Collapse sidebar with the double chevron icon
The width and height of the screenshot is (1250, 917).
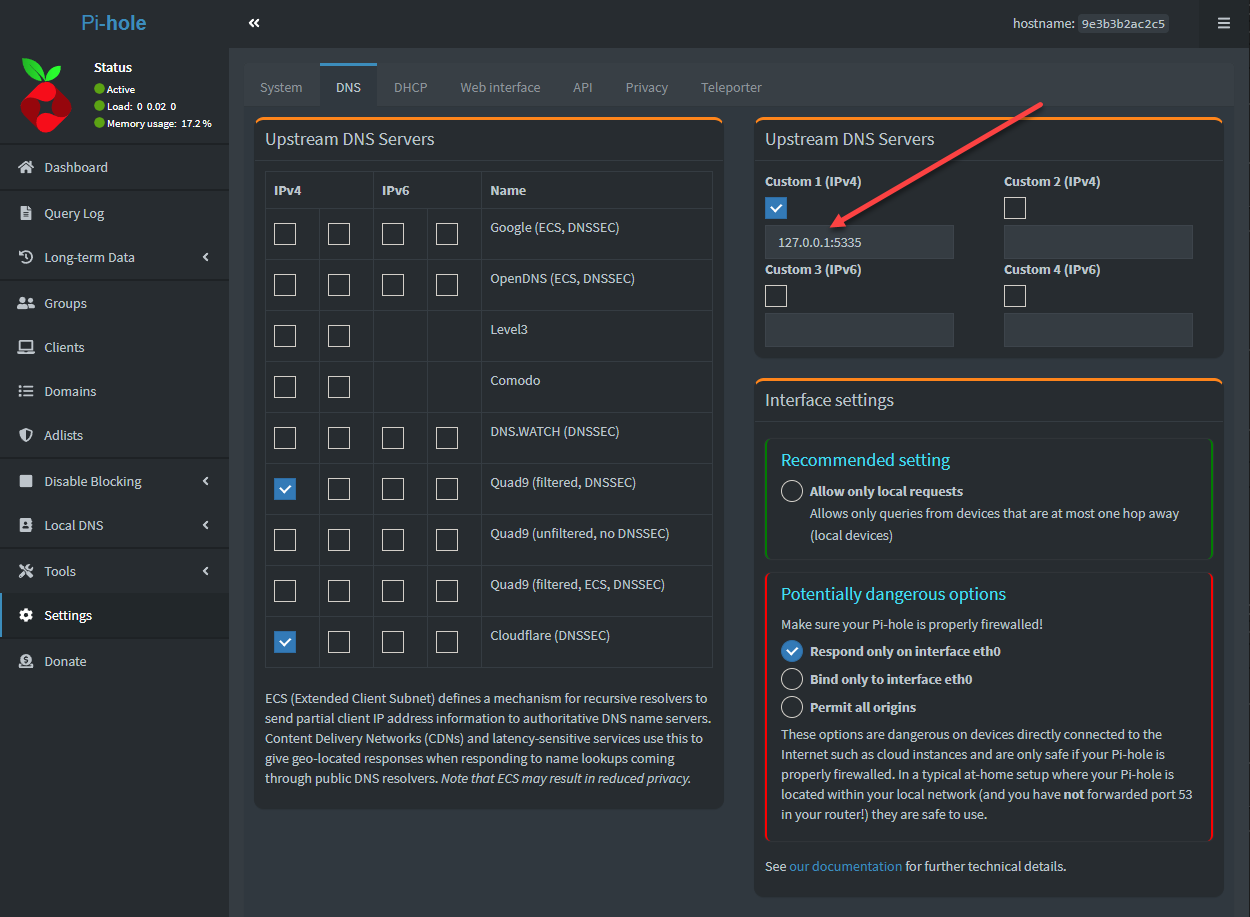tap(254, 23)
